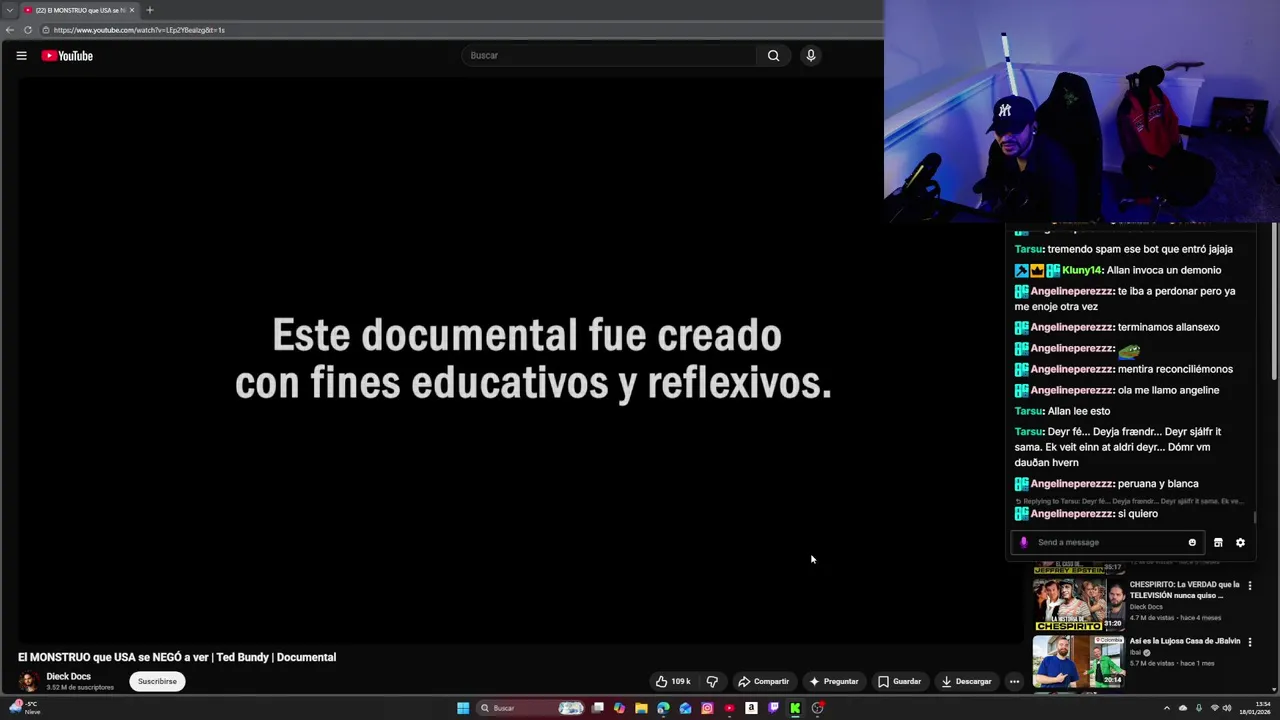Open the YouTube hamburger guide menu
Screen dimensions: 1280x720
(x=21, y=56)
